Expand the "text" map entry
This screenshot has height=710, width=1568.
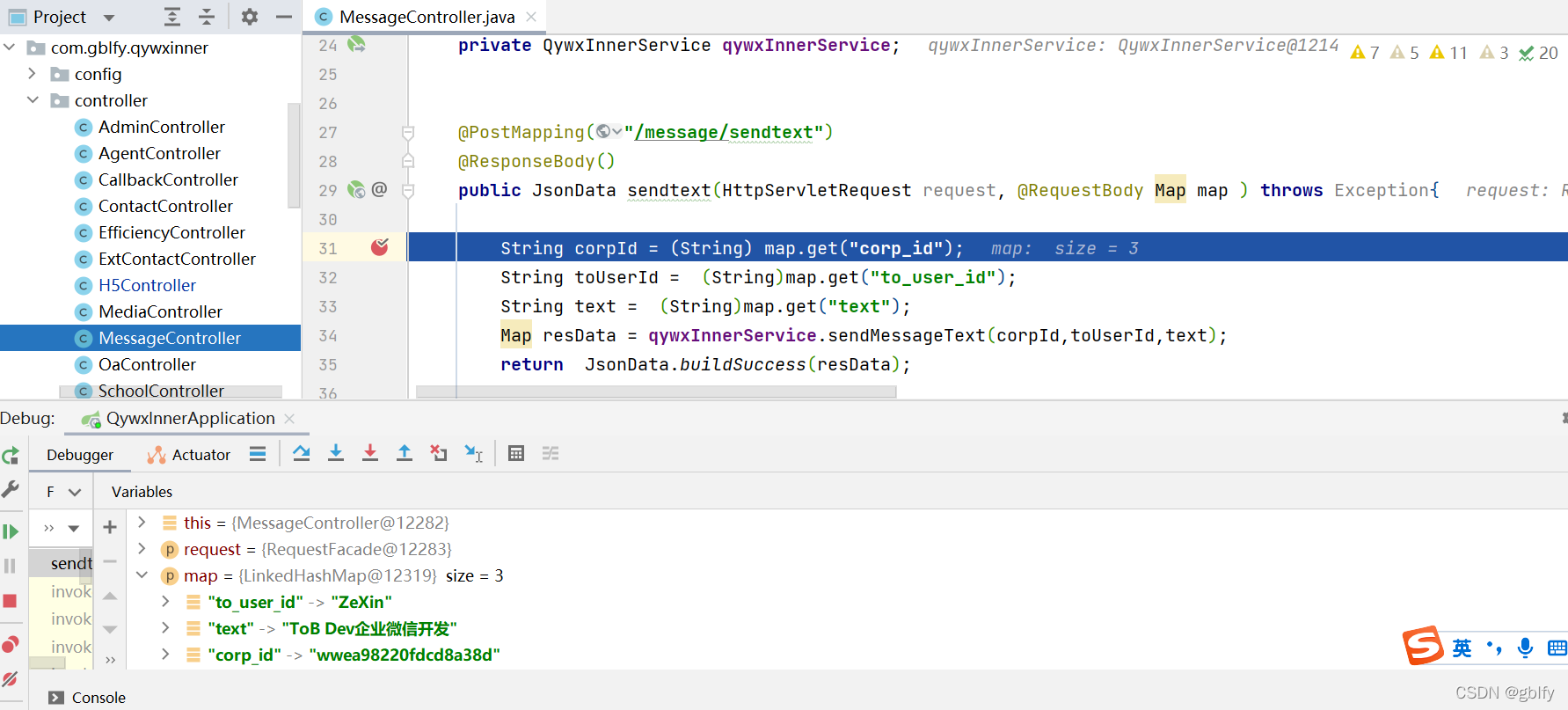click(165, 628)
